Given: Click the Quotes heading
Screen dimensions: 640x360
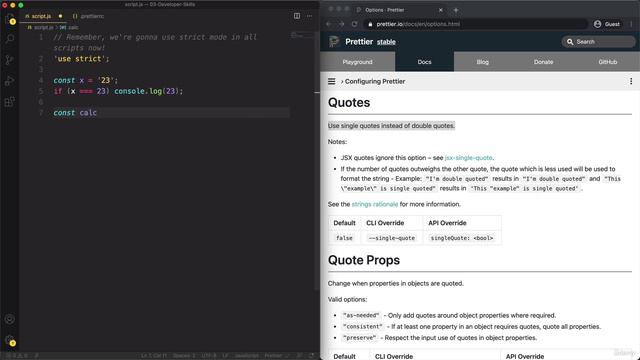Looking at the screenshot, I should pos(349,102).
